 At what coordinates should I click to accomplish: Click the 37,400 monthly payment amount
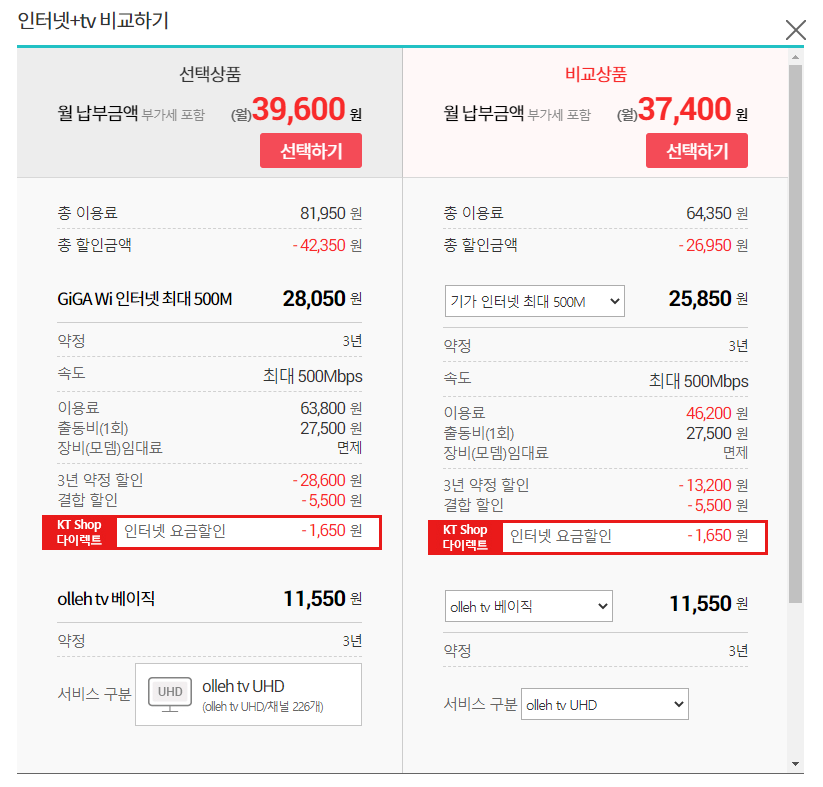pos(684,109)
